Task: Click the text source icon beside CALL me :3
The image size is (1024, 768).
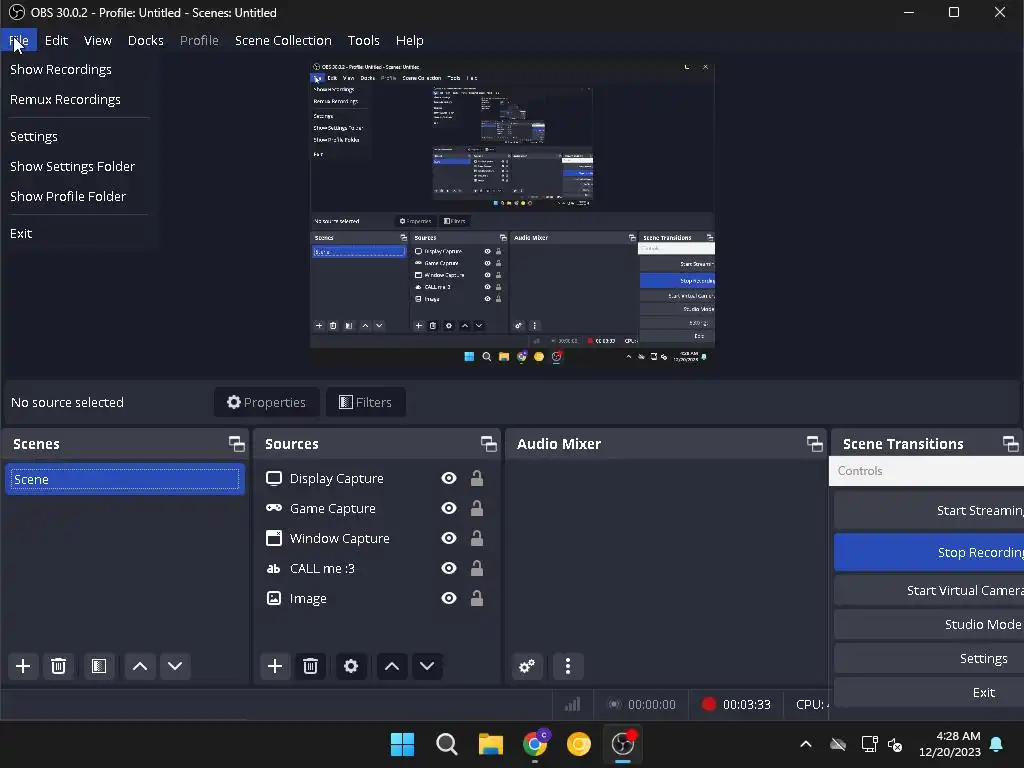Action: (x=274, y=569)
